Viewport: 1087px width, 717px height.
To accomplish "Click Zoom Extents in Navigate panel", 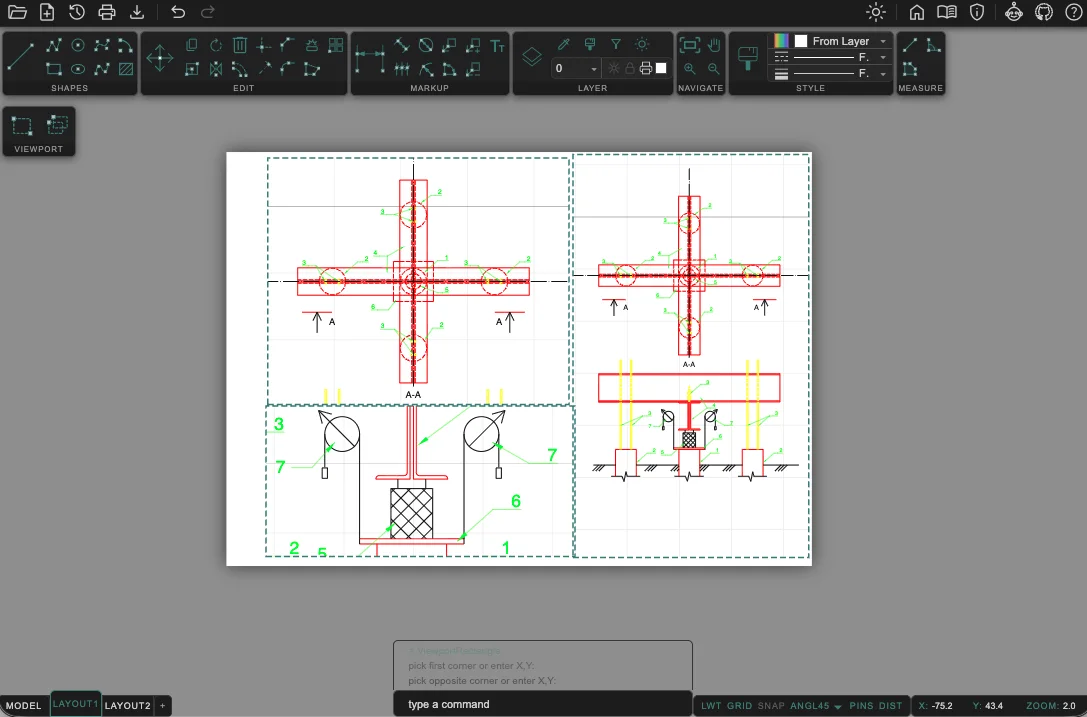I will click(x=690, y=46).
